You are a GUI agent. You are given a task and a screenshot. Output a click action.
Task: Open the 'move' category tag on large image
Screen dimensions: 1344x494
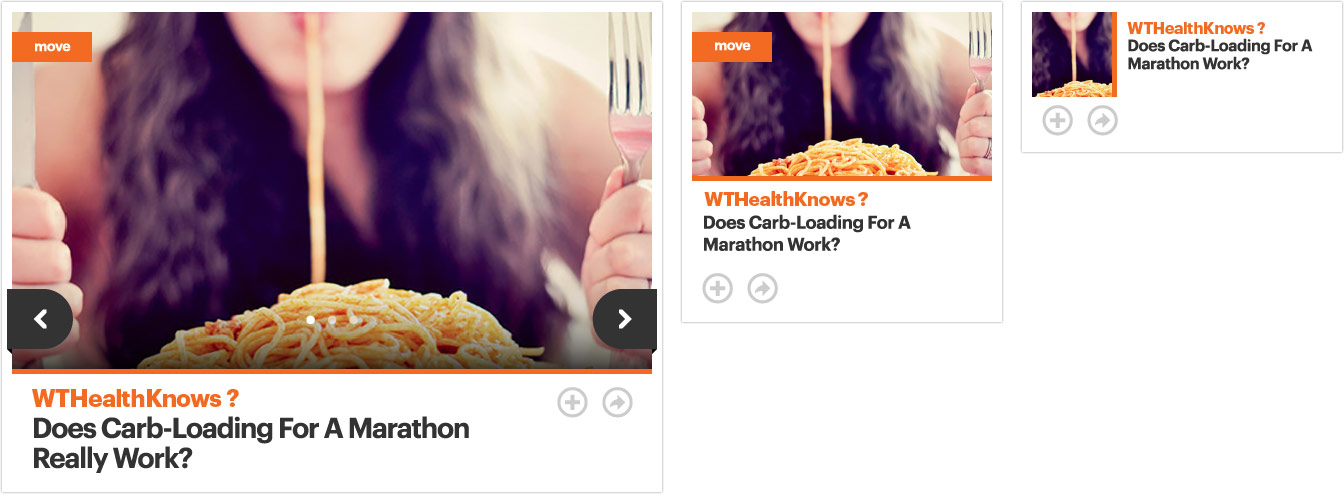[x=52, y=47]
